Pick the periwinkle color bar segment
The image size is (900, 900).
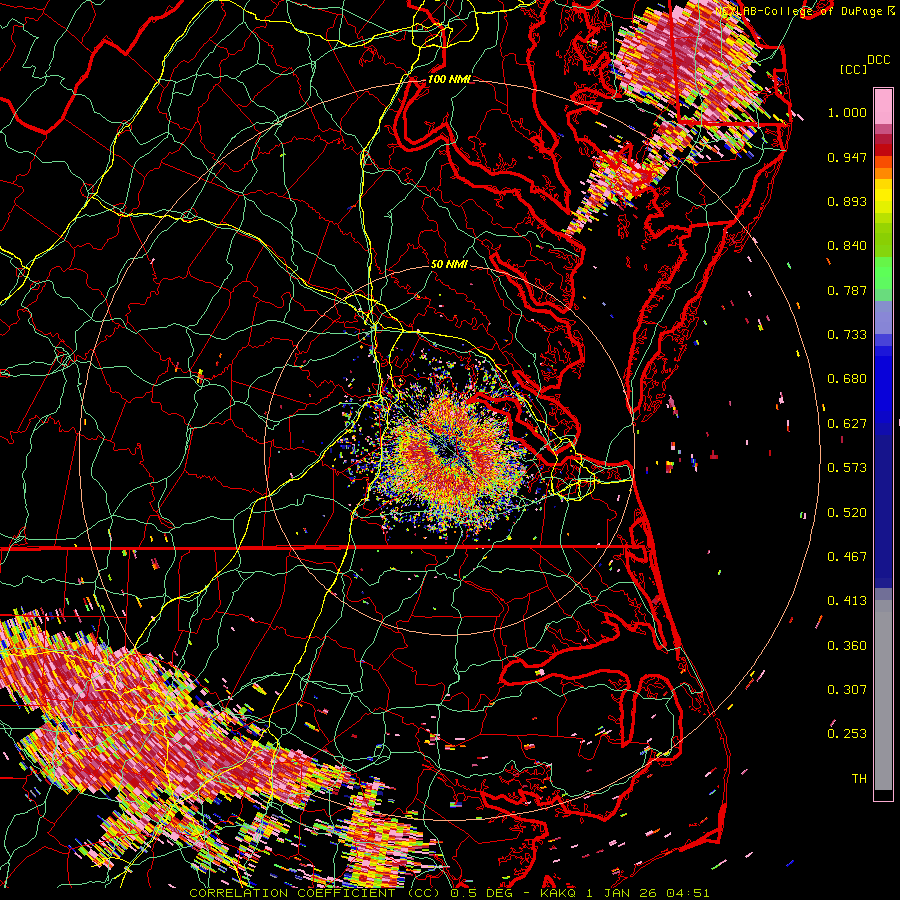click(x=883, y=317)
